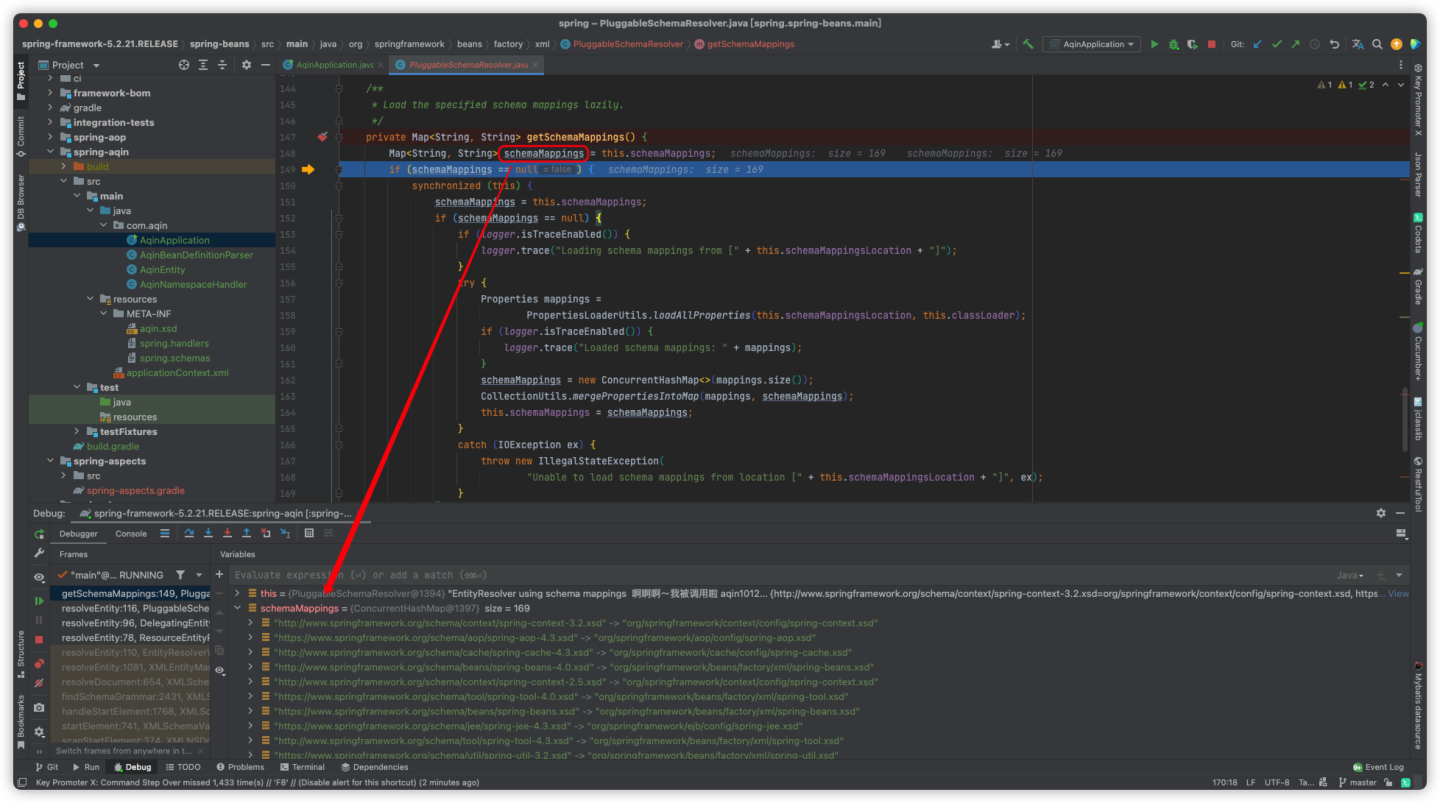
Task: Resume program in debug sidebar
Action: [x=39, y=601]
